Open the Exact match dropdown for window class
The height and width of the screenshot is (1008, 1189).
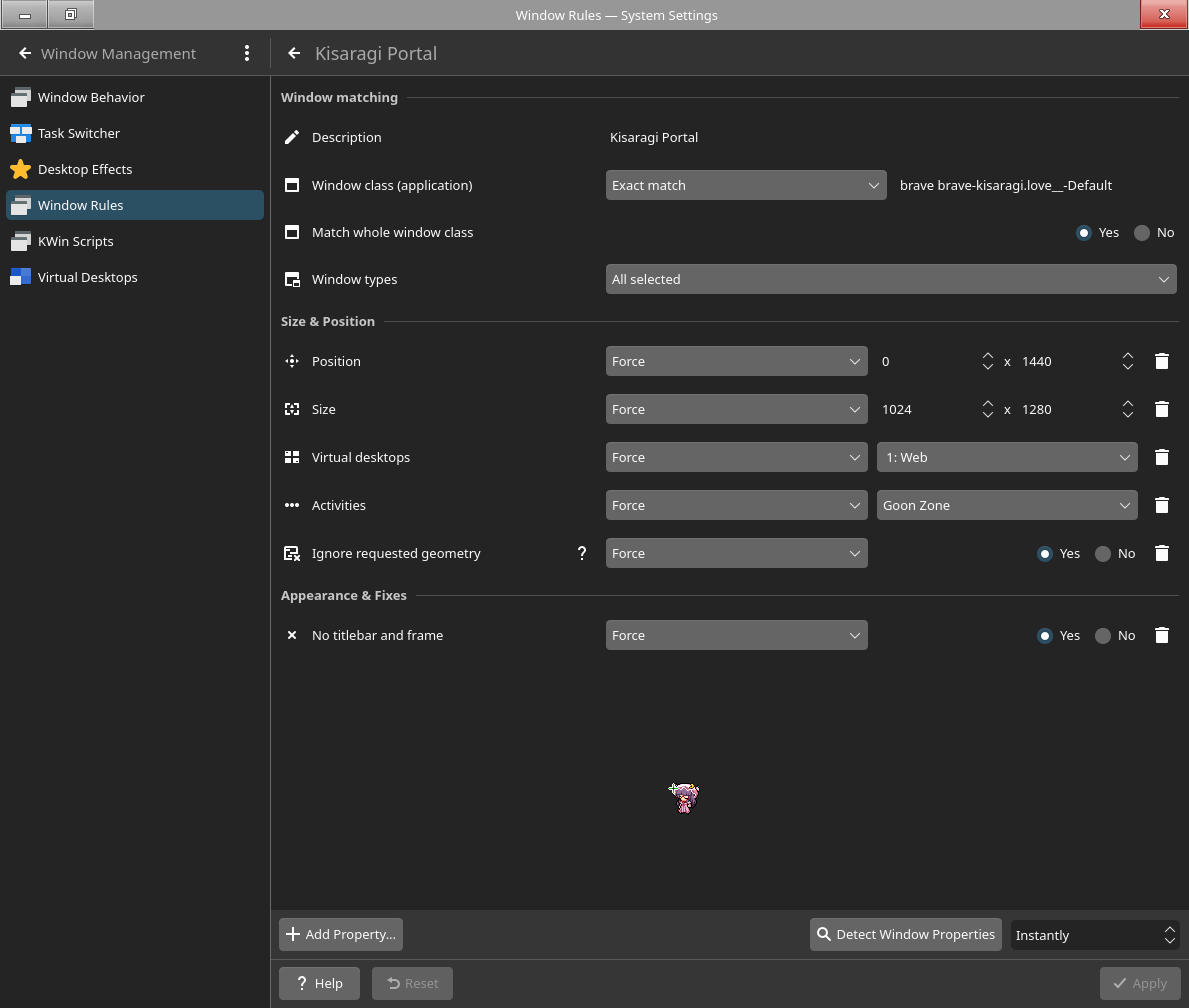(x=746, y=185)
